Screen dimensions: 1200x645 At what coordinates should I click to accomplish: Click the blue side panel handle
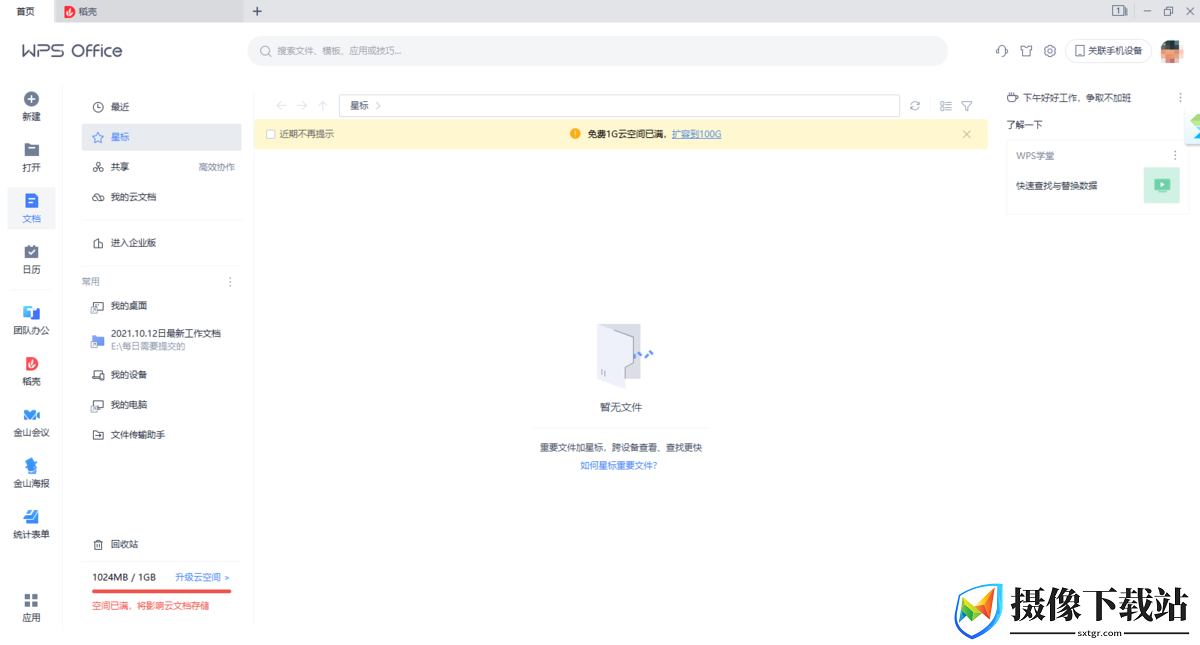point(1194,128)
